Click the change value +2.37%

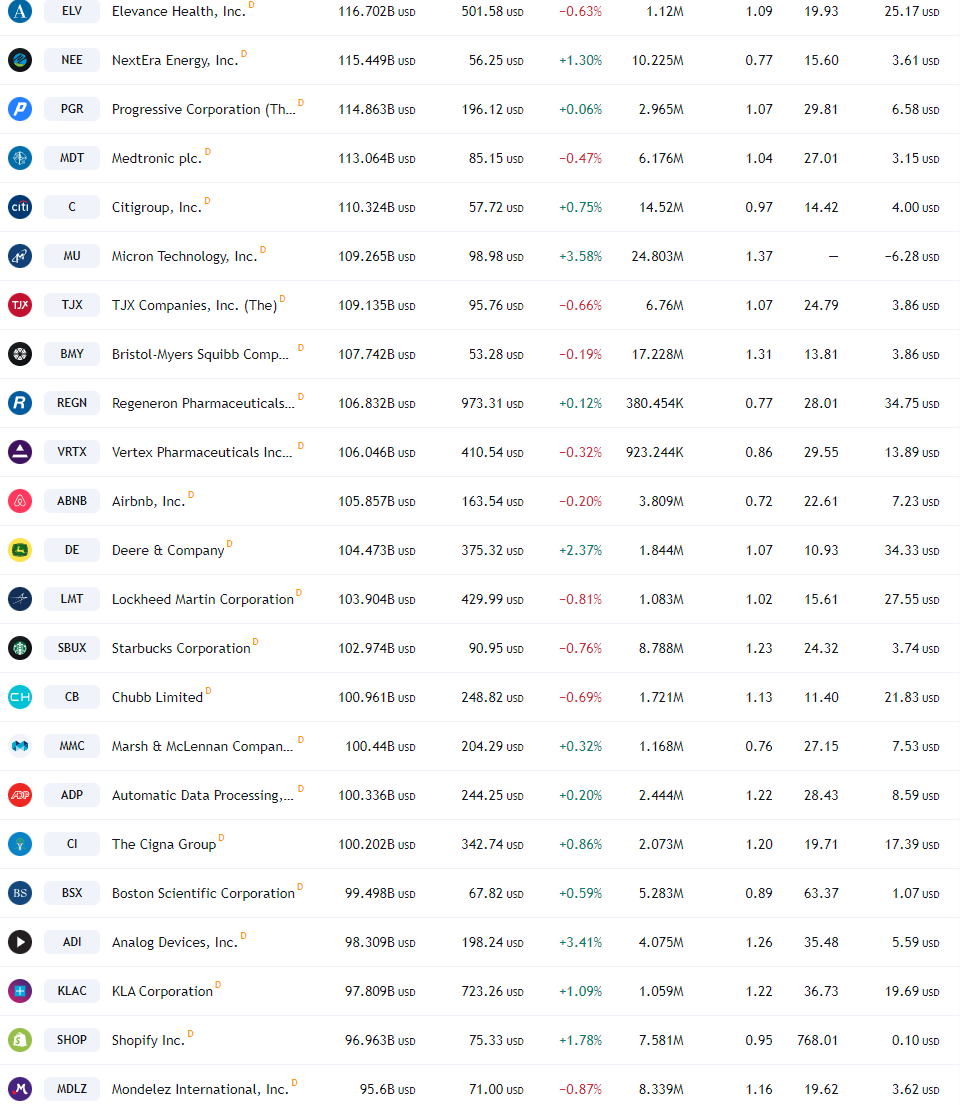point(580,550)
